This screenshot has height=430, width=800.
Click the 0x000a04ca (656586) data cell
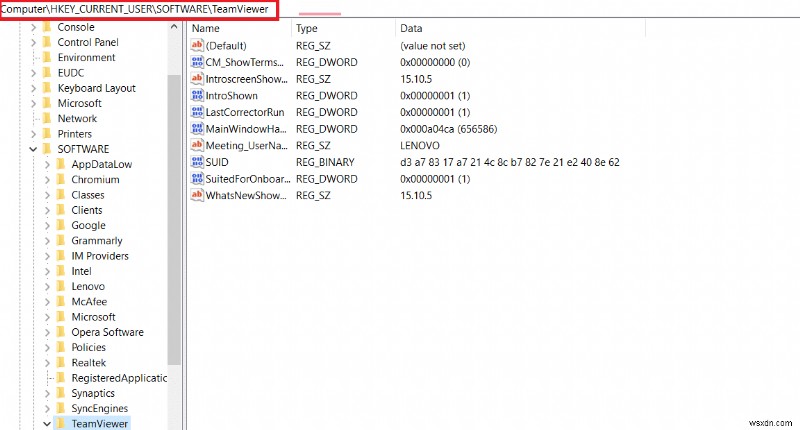click(x=448, y=129)
